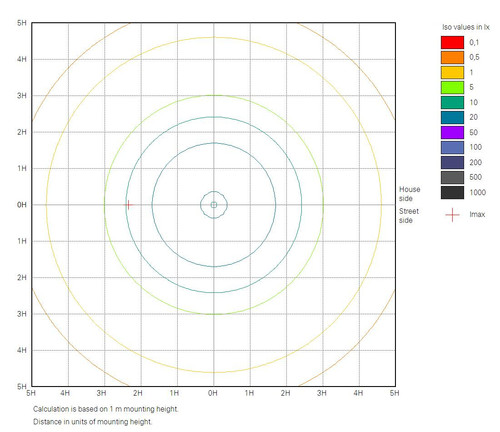Click the House side label

[x=409, y=194]
